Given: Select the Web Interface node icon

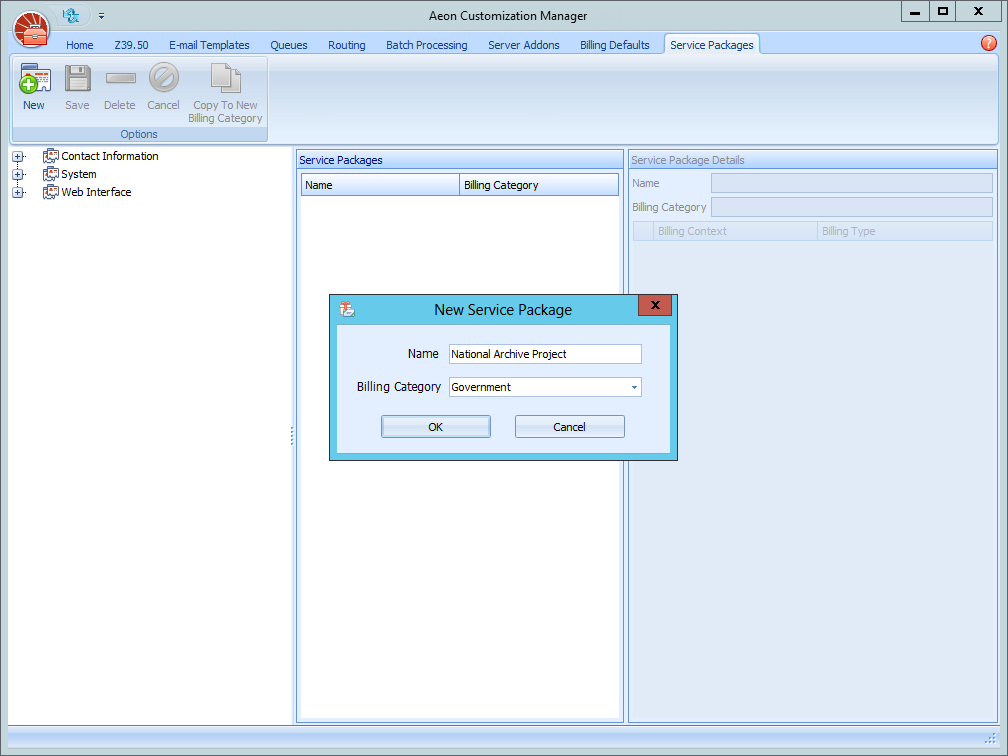Looking at the screenshot, I should coord(49,192).
